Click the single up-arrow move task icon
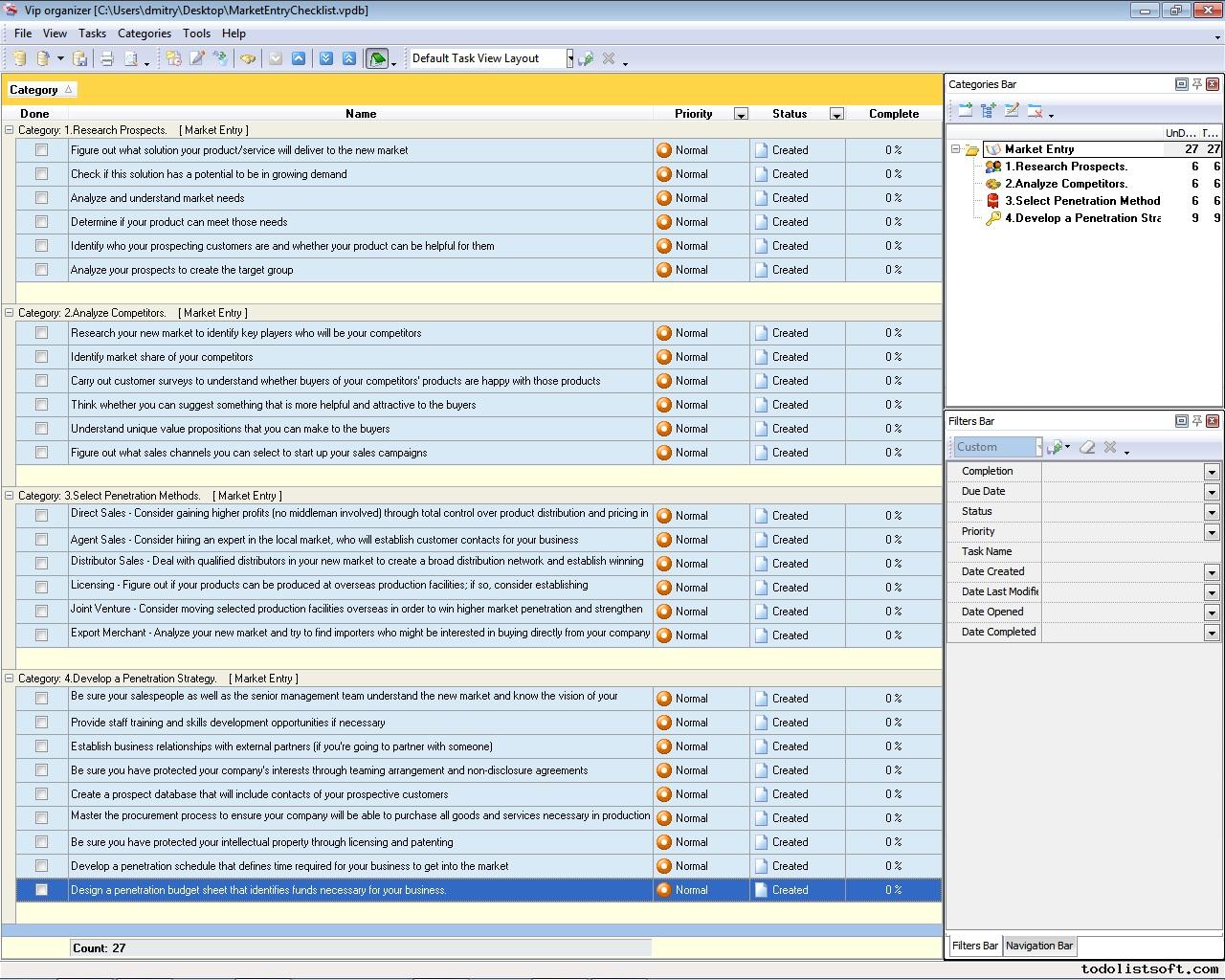The image size is (1225, 980). [x=299, y=59]
